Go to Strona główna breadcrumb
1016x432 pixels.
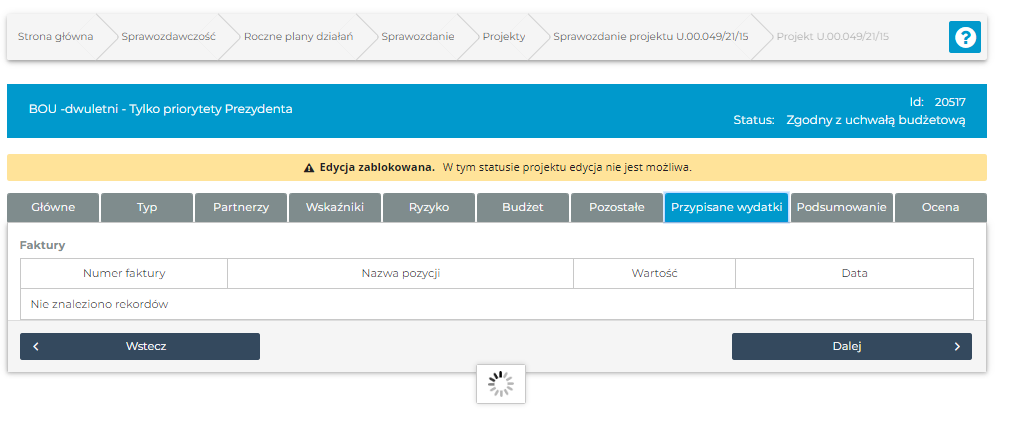coord(55,37)
